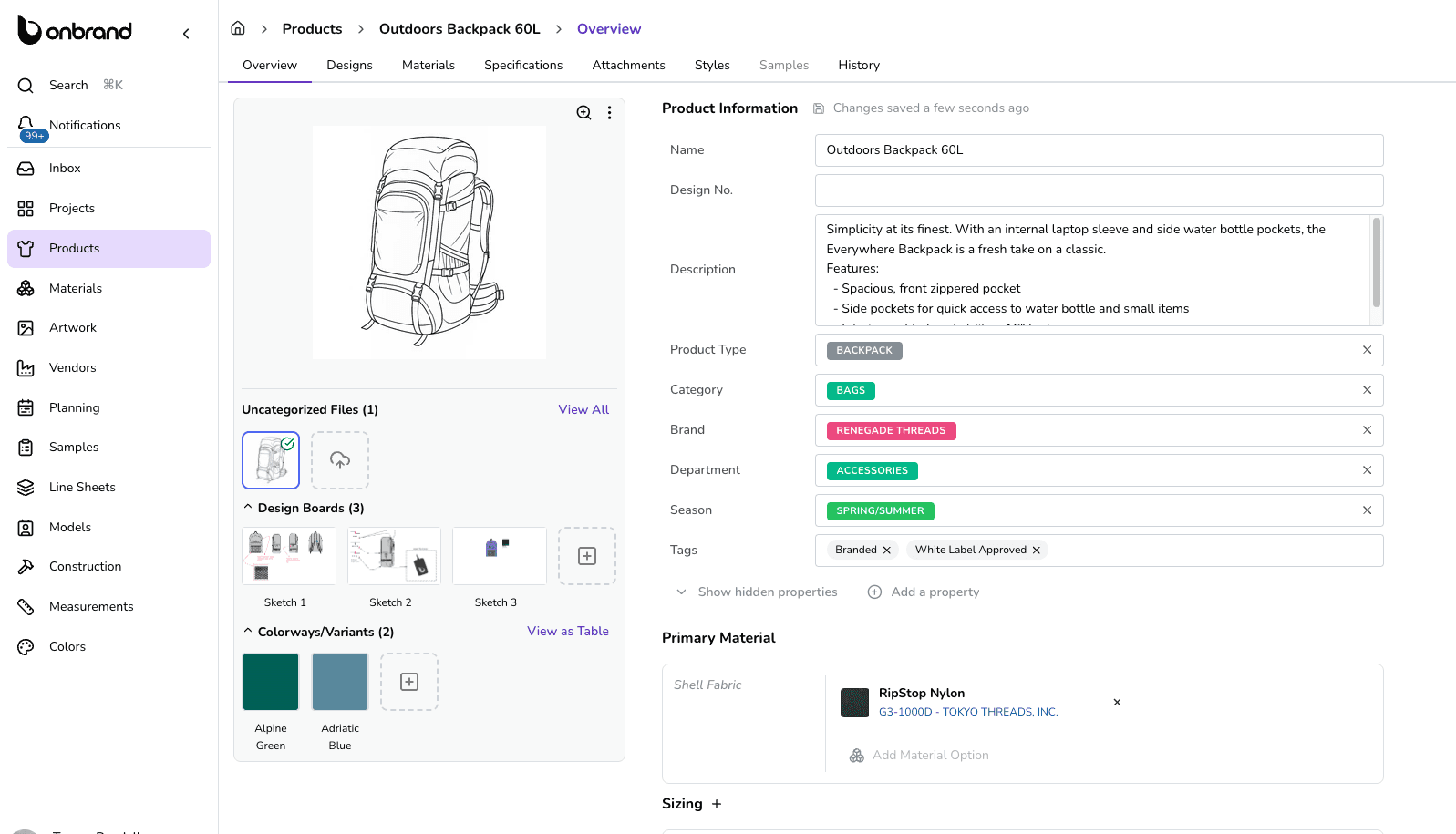
Task: Click the View as Table link
Action: (568, 632)
